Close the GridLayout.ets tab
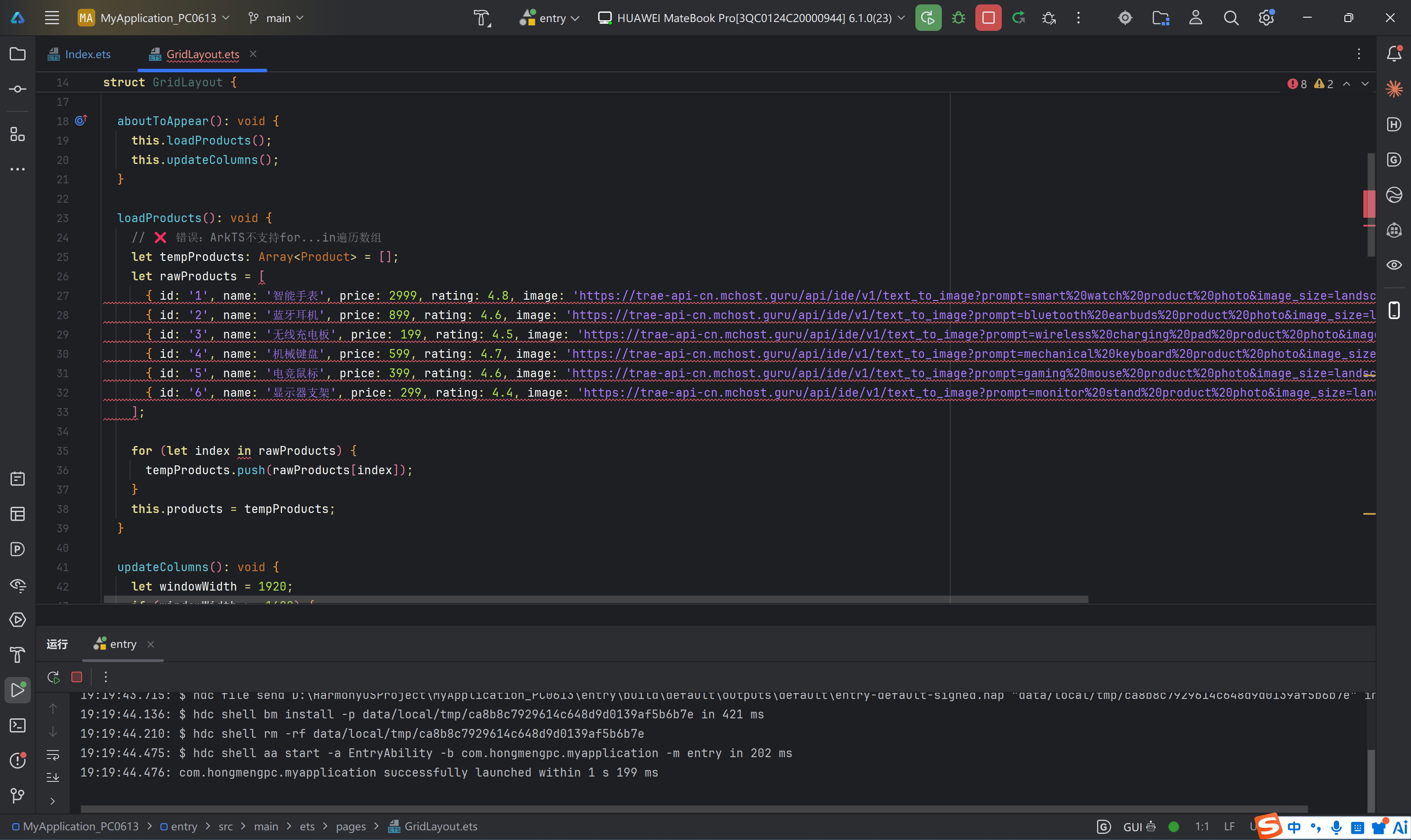Image resolution: width=1411 pixels, height=840 pixels. click(253, 54)
